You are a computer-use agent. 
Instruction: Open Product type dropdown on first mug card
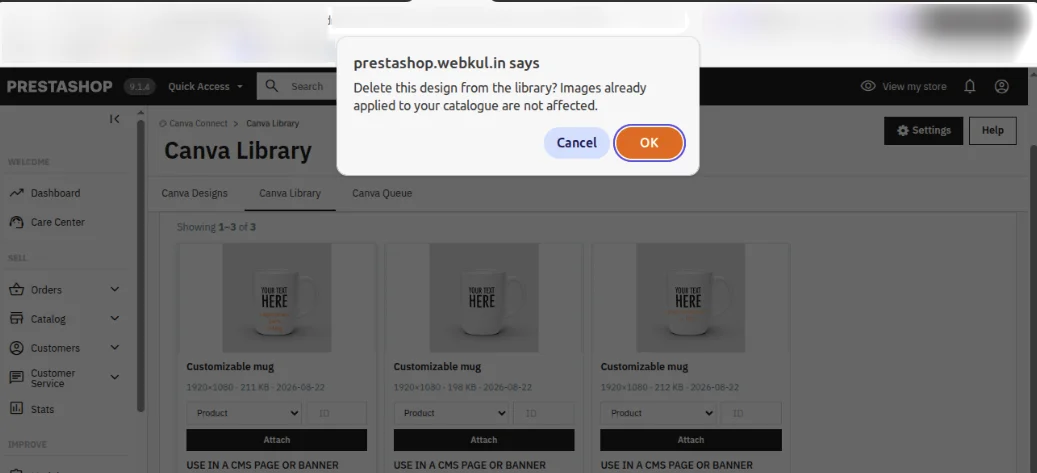(x=244, y=413)
